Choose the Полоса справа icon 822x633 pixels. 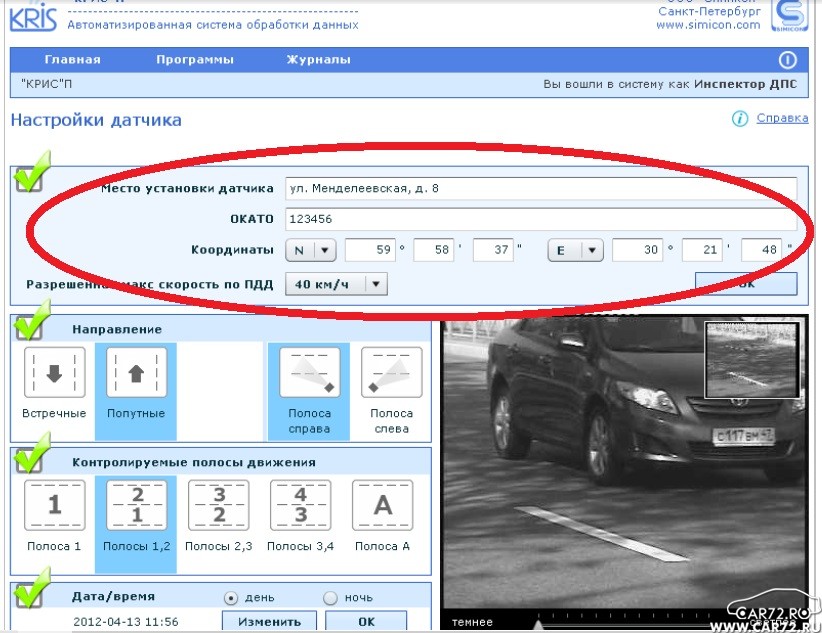point(309,373)
